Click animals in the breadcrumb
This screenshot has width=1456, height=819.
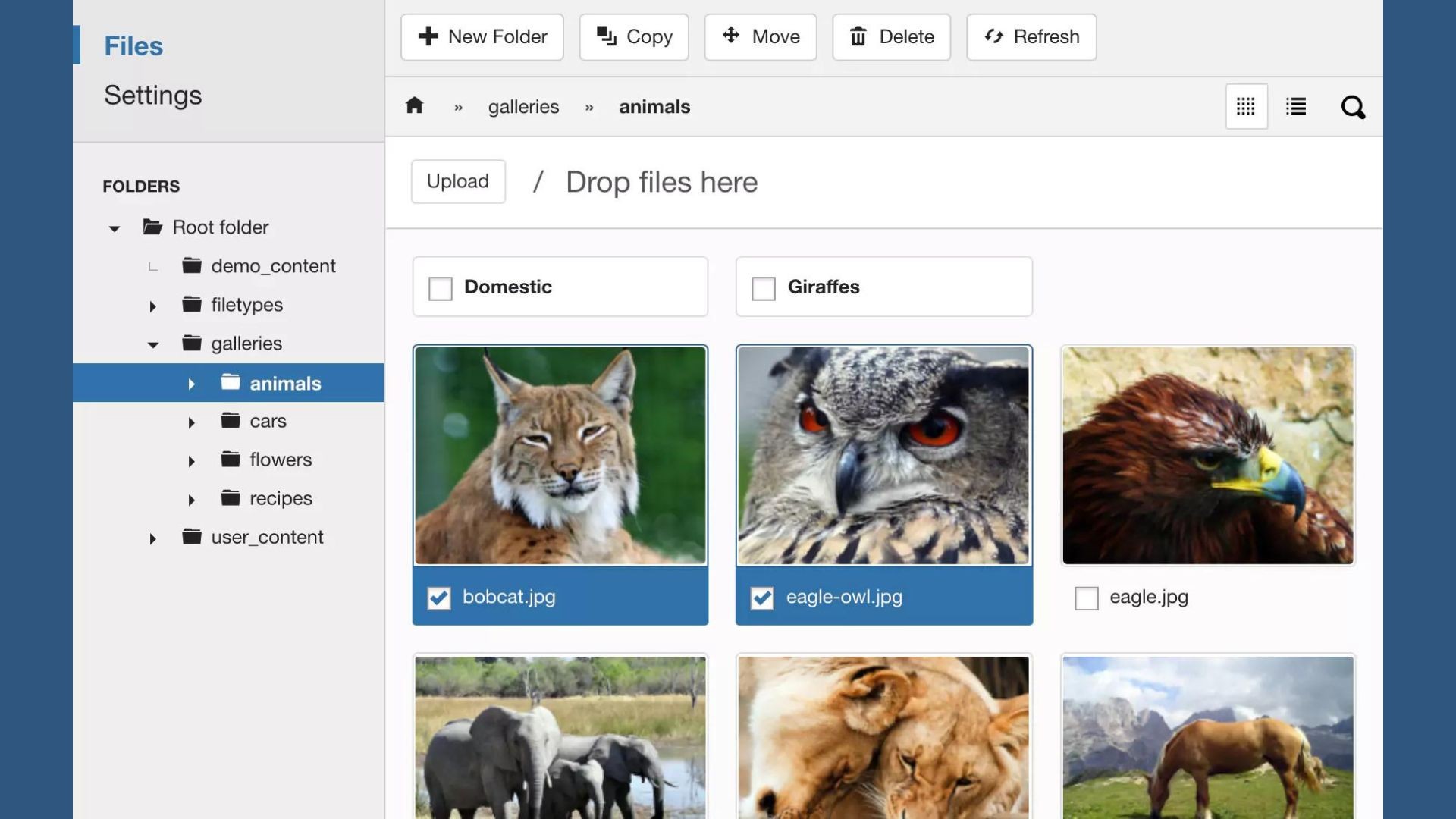pyautogui.click(x=654, y=106)
